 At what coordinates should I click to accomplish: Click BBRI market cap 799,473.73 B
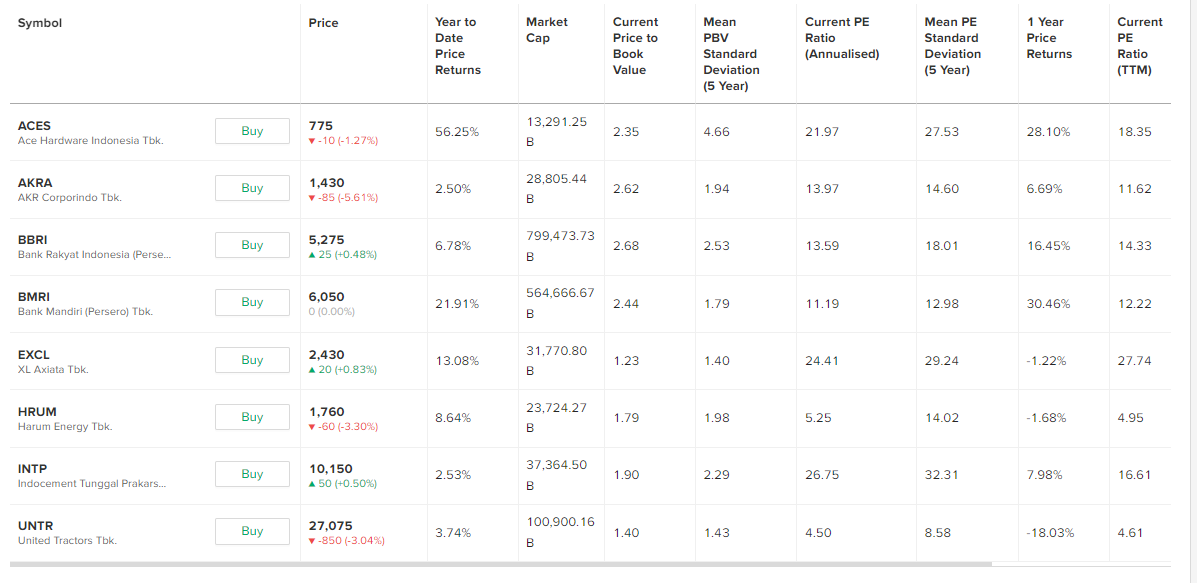[x=560, y=246]
